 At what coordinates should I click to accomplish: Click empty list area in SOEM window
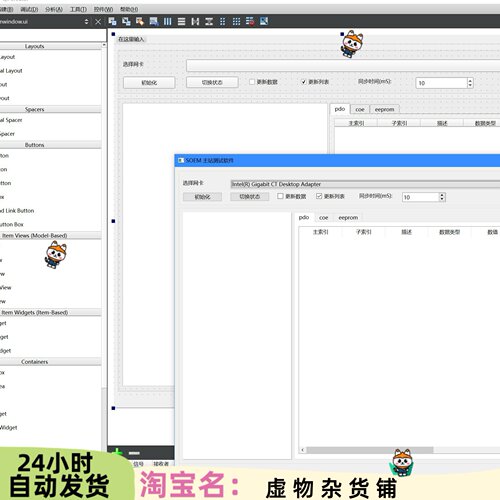[x=237, y=335]
